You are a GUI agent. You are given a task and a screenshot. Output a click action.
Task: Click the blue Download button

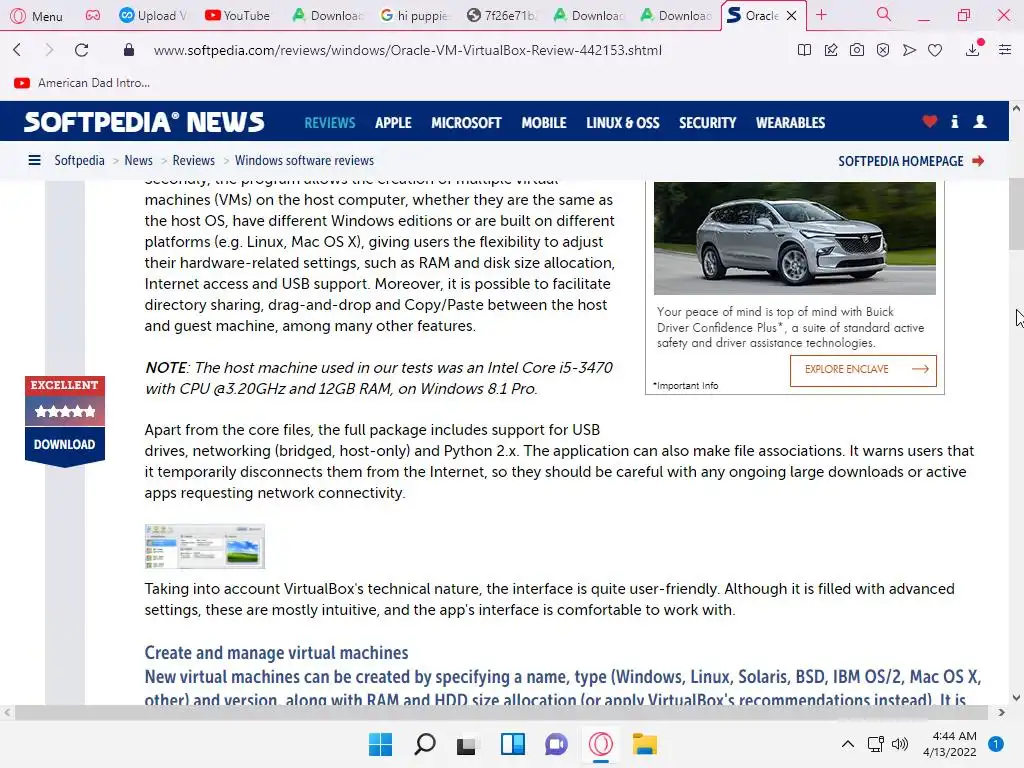65,445
